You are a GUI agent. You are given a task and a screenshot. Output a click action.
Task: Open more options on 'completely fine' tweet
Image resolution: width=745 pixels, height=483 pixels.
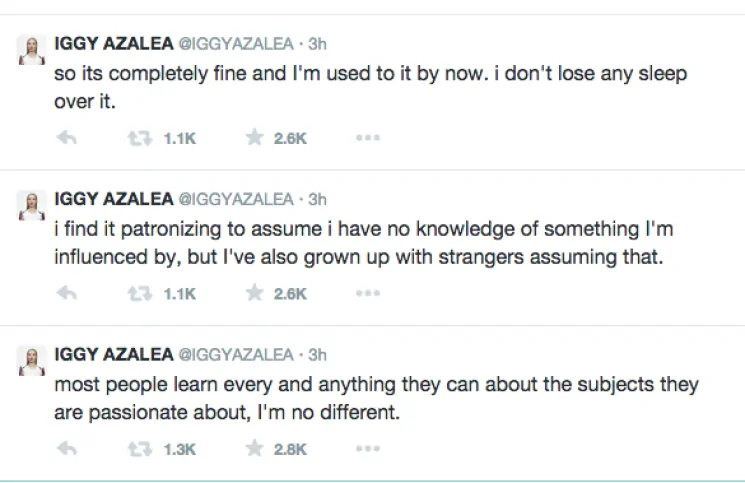368,139
